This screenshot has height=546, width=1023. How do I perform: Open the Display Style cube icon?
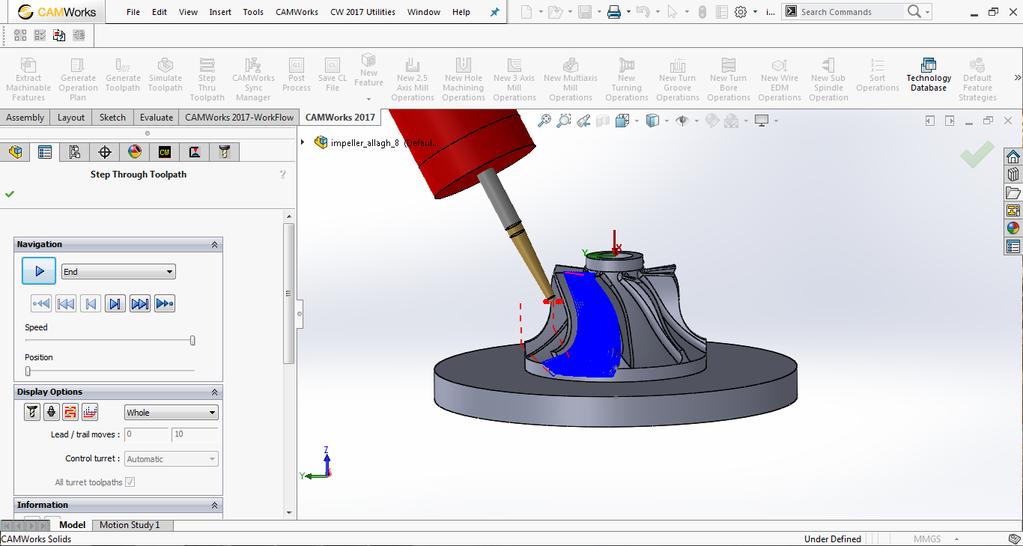pyautogui.click(x=652, y=120)
